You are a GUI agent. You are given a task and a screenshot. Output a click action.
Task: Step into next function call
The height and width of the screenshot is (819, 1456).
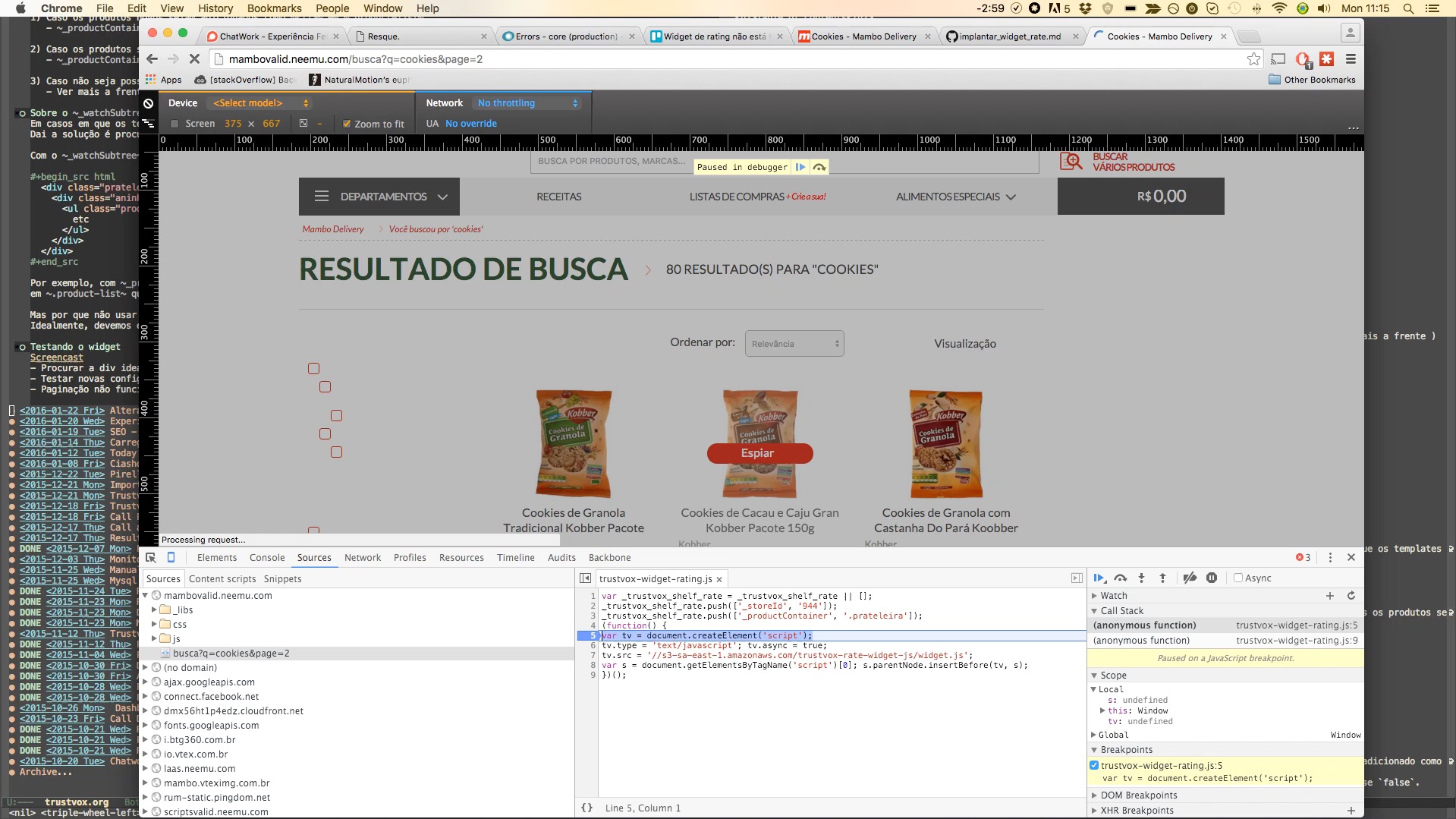coord(1141,578)
